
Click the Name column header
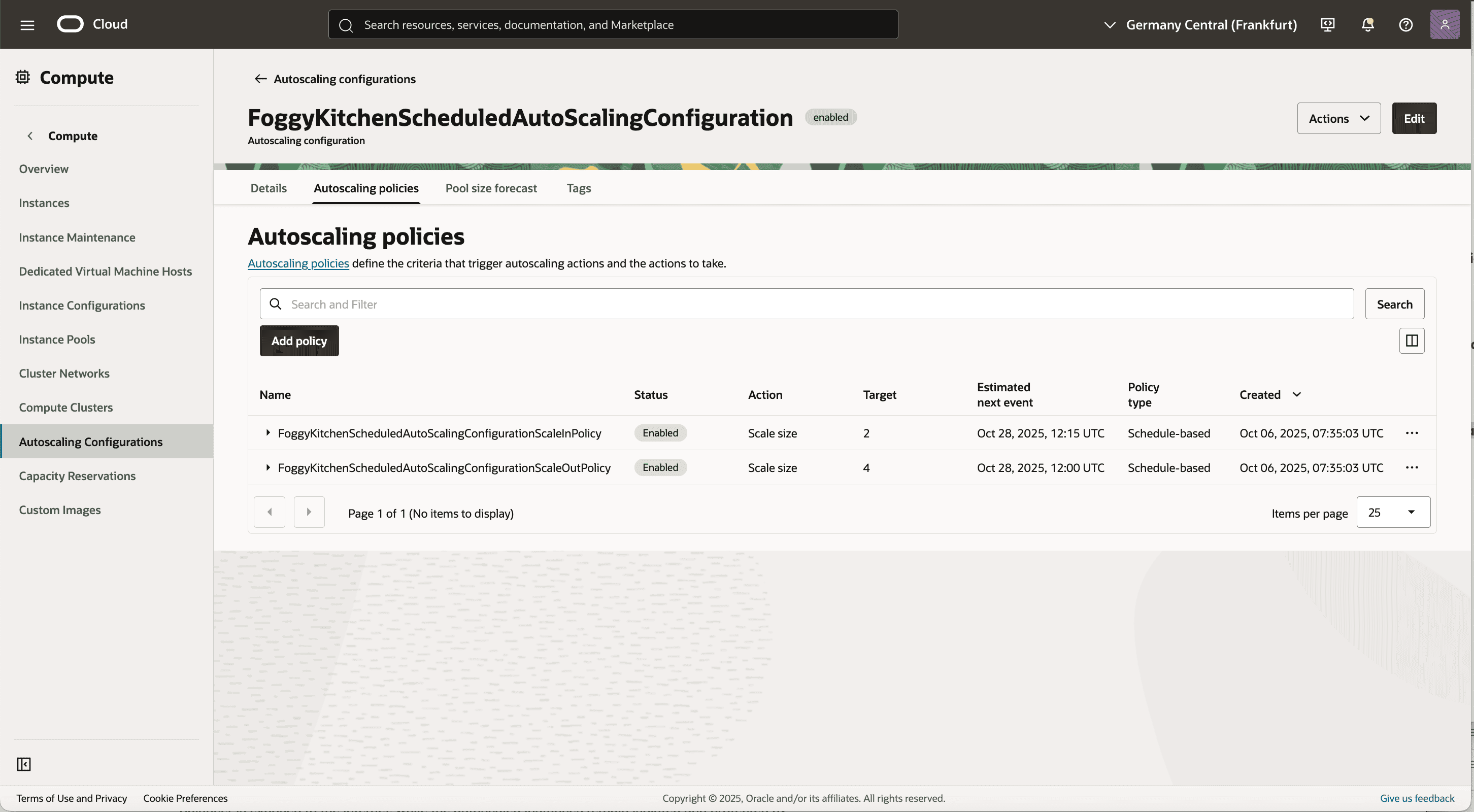point(275,395)
